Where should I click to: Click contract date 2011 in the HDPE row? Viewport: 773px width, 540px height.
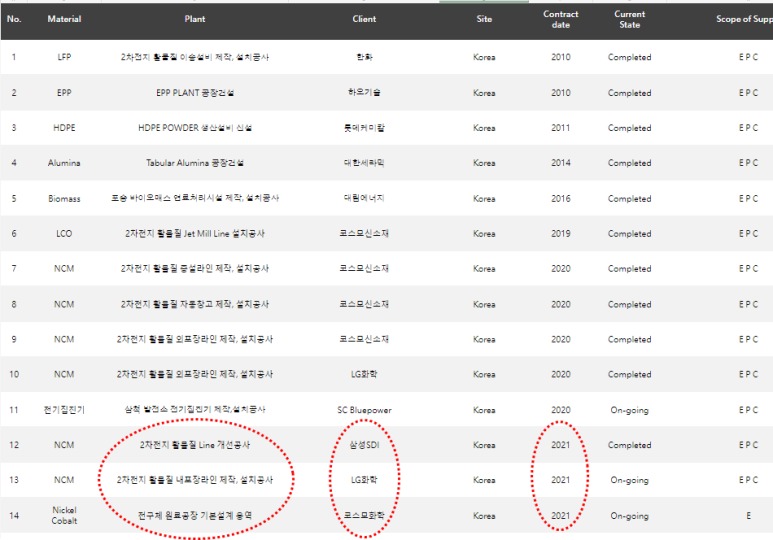(x=561, y=128)
